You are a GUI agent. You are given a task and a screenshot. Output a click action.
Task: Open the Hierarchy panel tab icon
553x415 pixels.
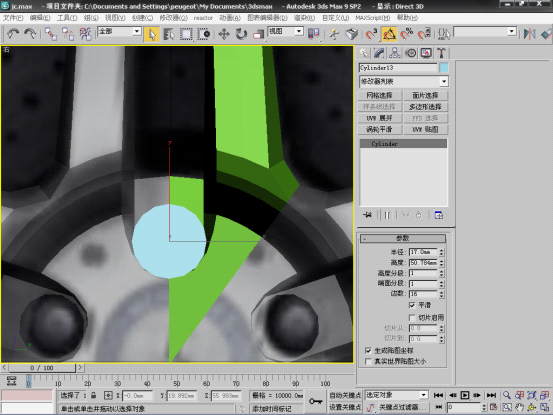click(x=395, y=53)
